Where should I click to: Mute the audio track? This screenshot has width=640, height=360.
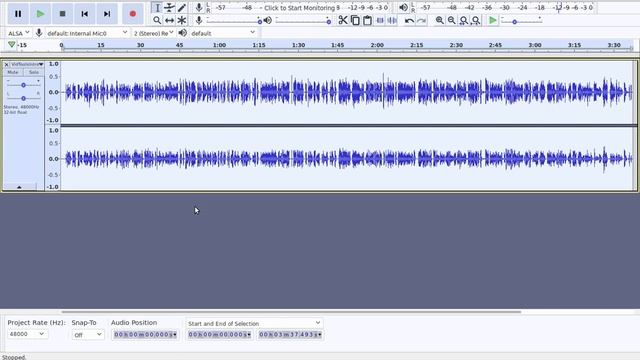tap(13, 72)
